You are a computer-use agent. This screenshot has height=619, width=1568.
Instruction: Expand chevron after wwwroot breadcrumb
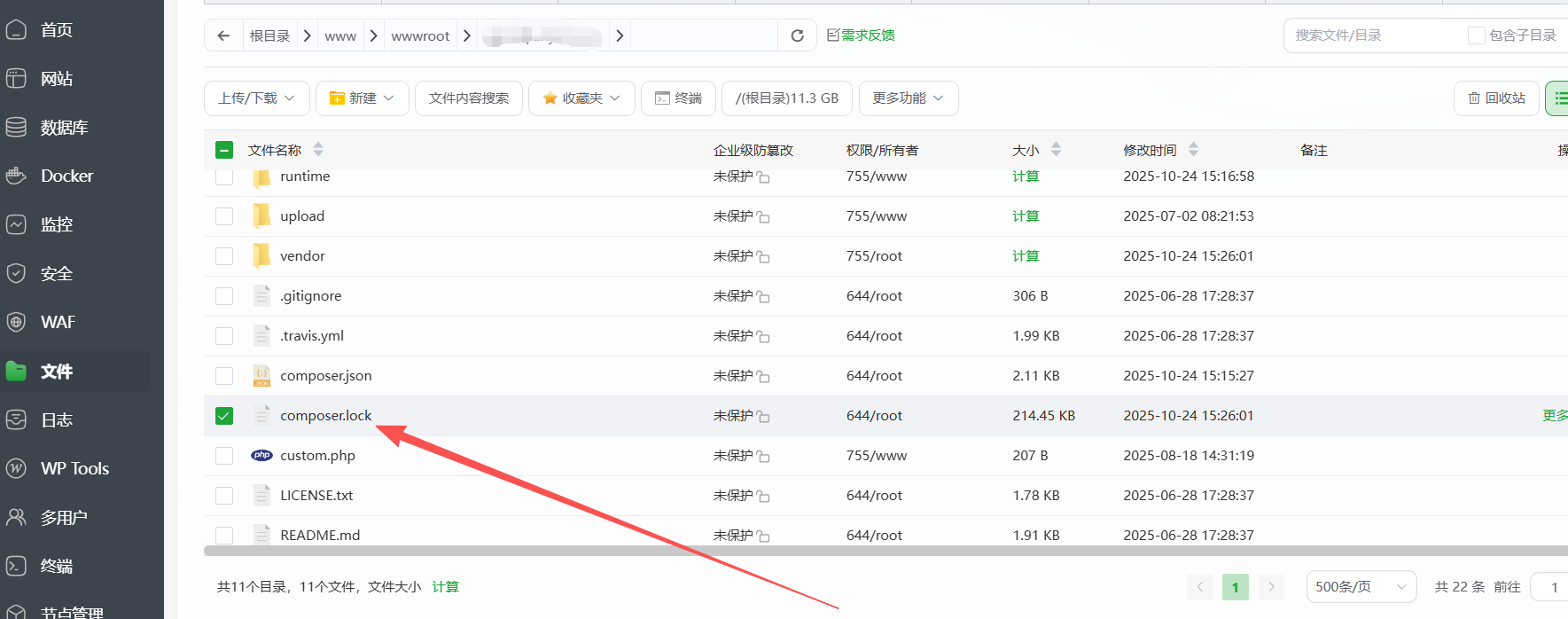click(467, 35)
